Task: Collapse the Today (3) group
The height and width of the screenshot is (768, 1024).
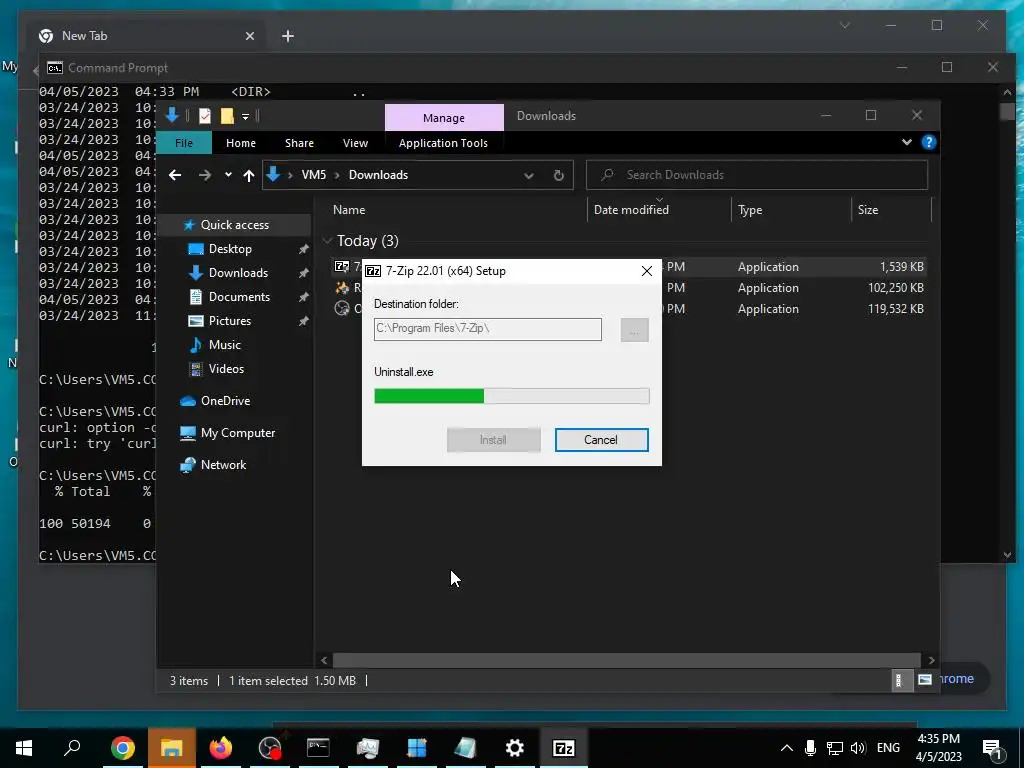Action: tap(327, 241)
